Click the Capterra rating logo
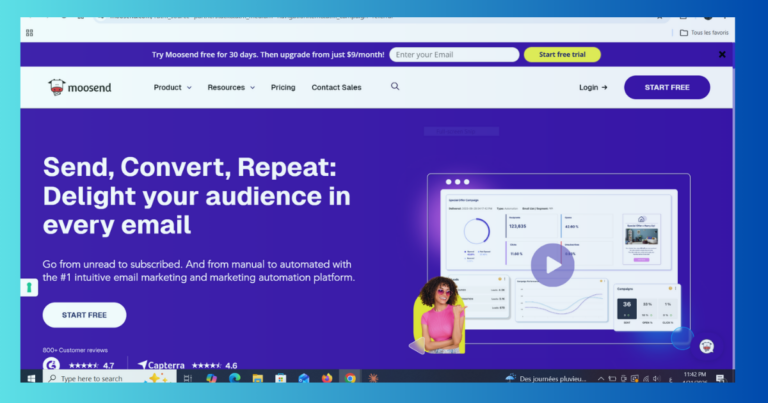The height and width of the screenshot is (403, 768). pyautogui.click(x=161, y=365)
